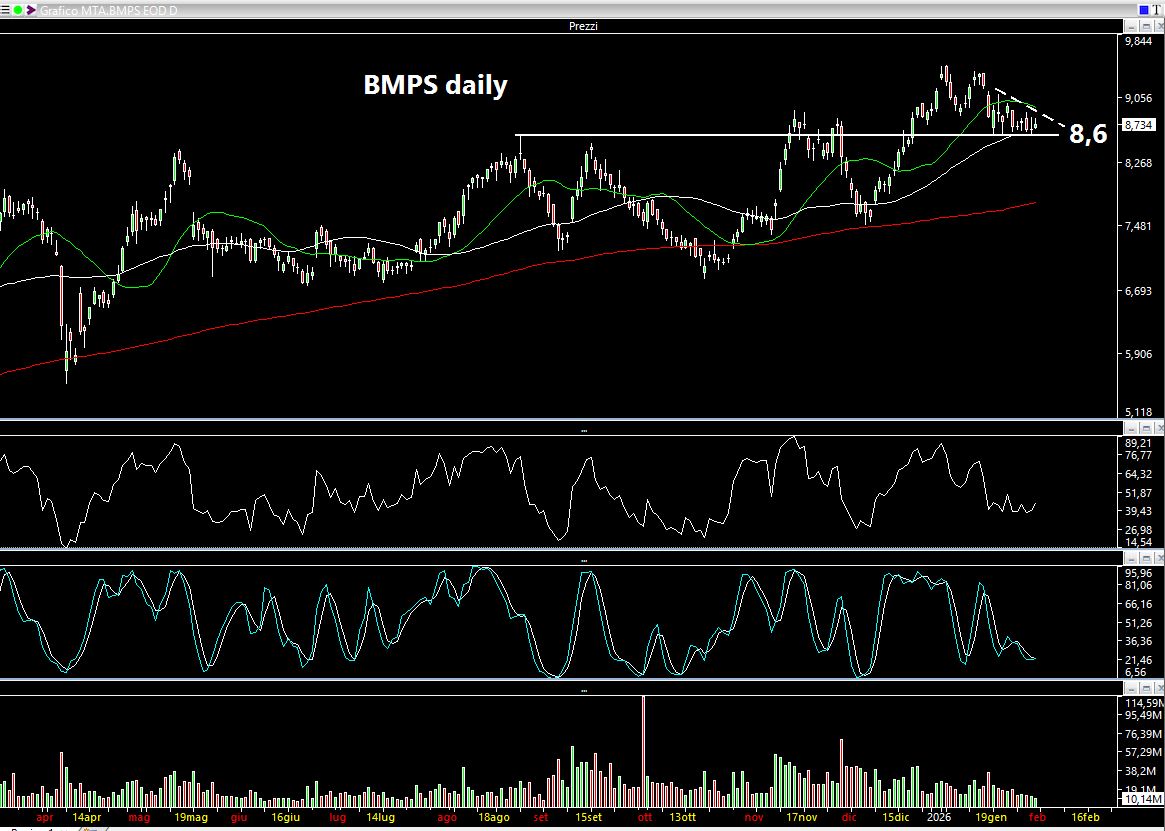The image size is (1165, 831).
Task: Grab the divider handle above the RSI panel
Action: pyautogui.click(x=583, y=430)
